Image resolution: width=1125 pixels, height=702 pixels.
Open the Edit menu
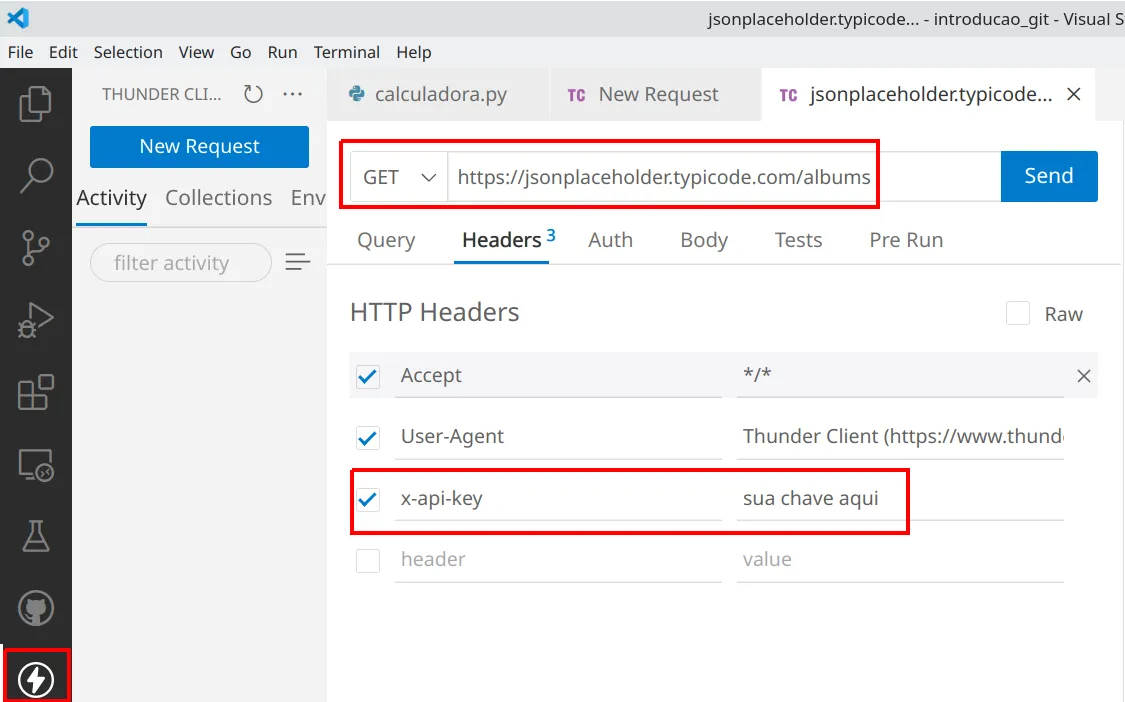[63, 52]
